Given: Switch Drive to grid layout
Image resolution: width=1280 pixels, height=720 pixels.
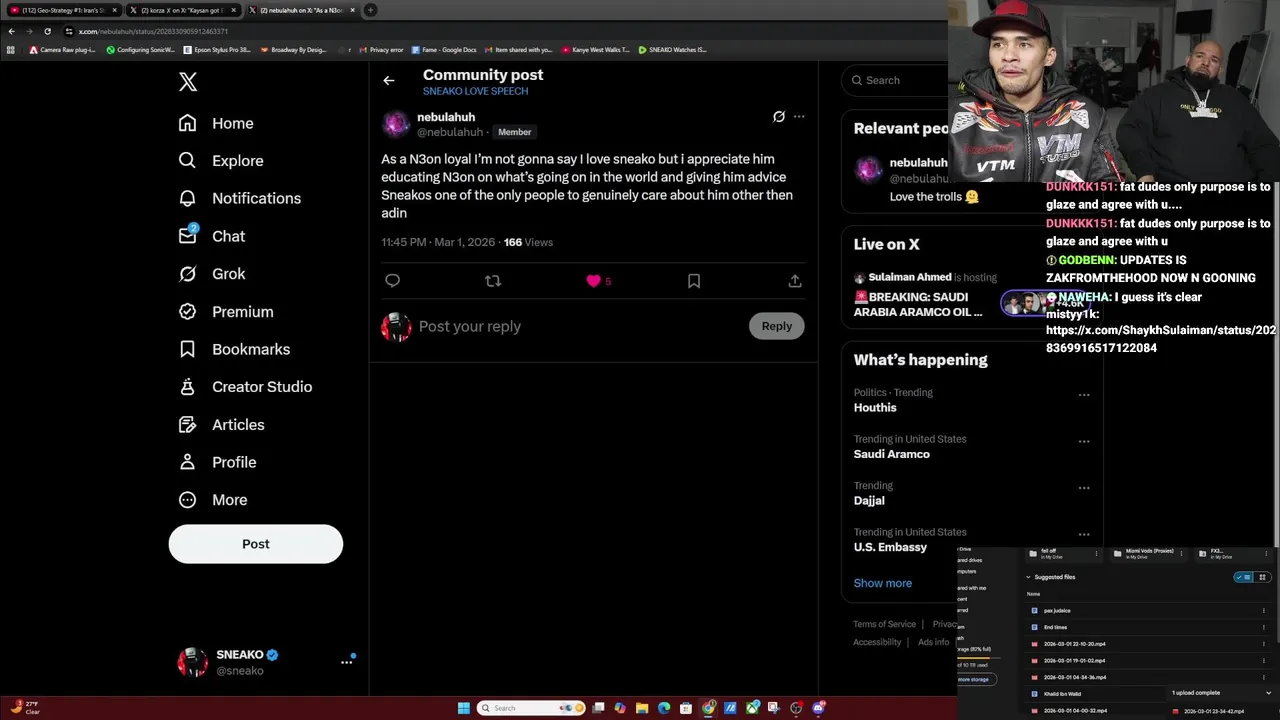Looking at the screenshot, I should (1262, 577).
